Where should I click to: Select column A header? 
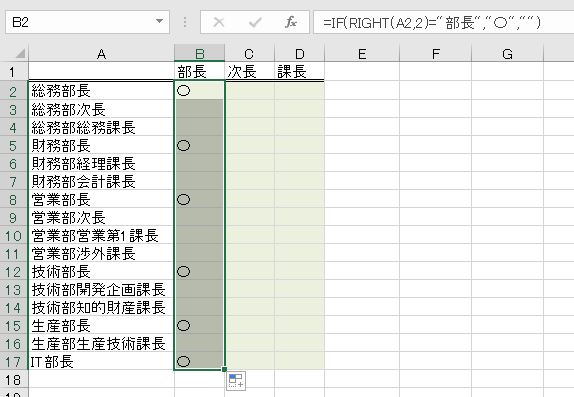[x=101, y=54]
